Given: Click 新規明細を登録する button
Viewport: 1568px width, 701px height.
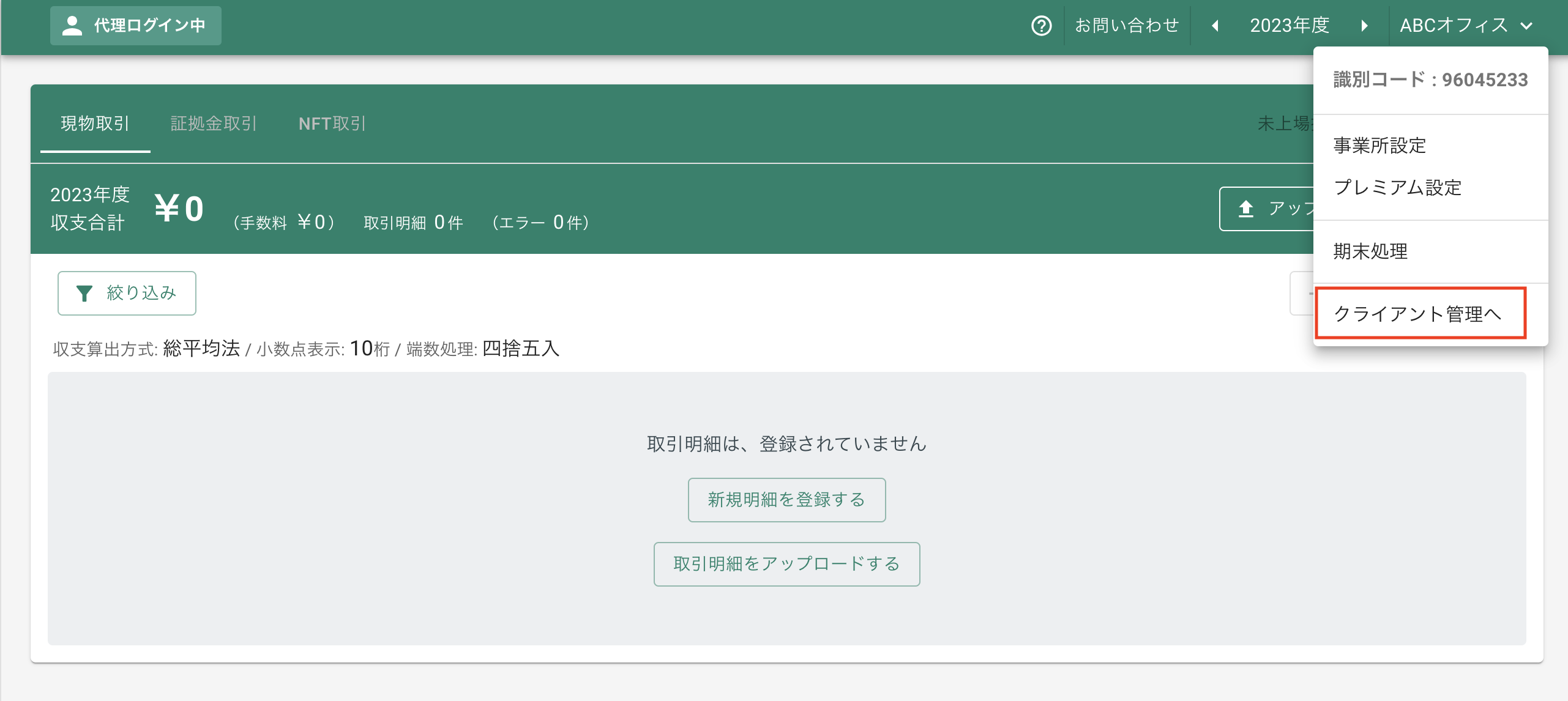Looking at the screenshot, I should [x=786, y=500].
